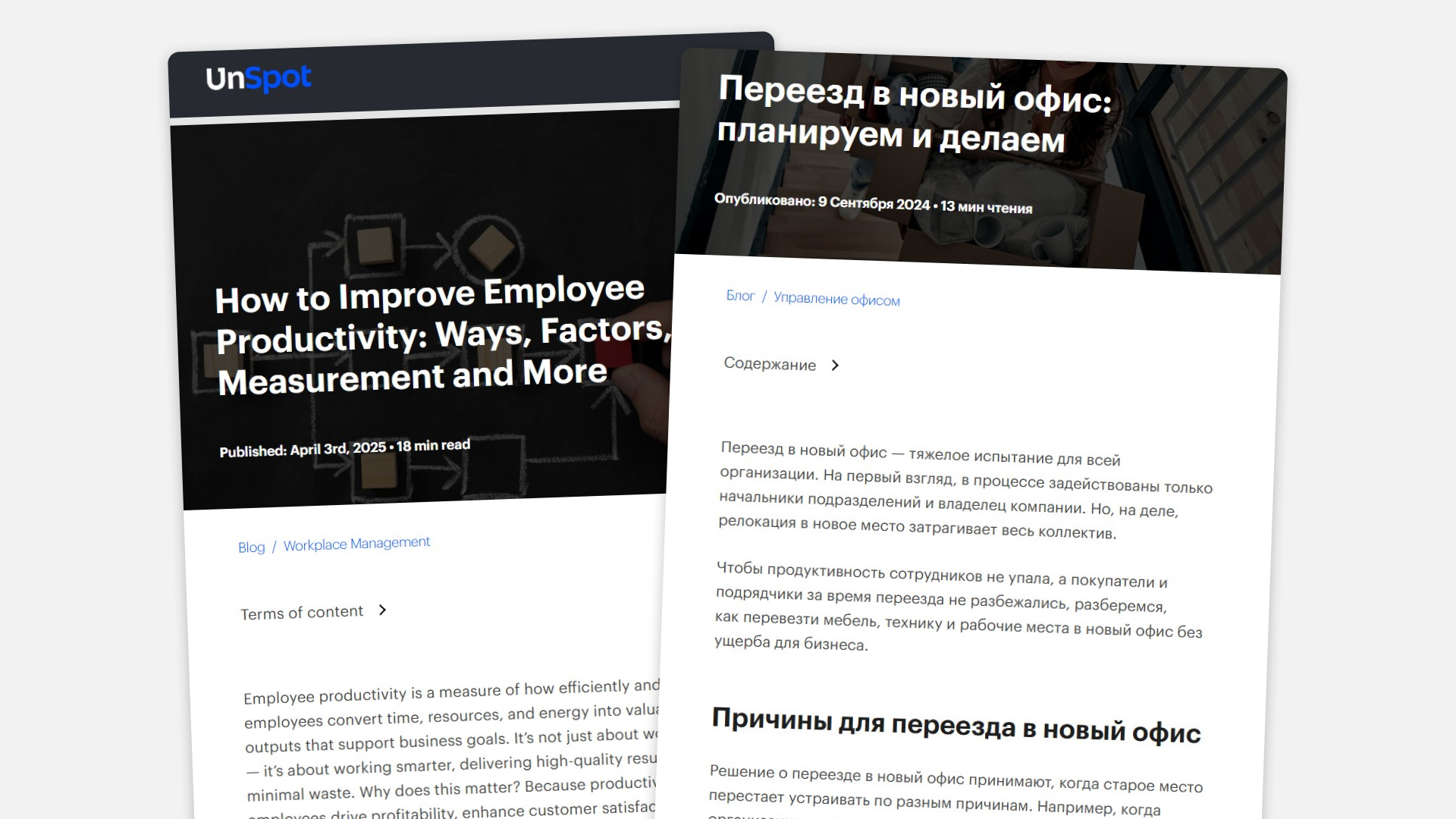
Task: Open the Blog breadcrumb link
Action: (251, 548)
